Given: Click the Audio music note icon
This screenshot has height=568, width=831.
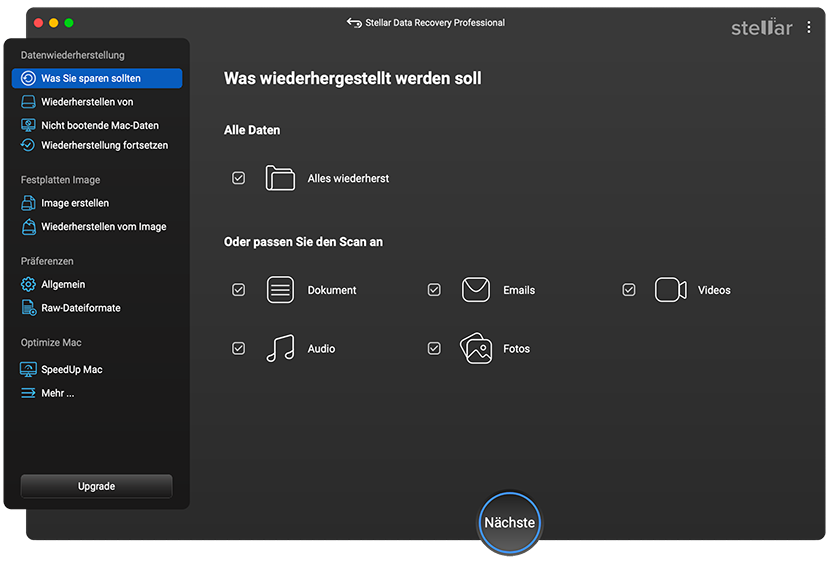Looking at the screenshot, I should tap(280, 349).
